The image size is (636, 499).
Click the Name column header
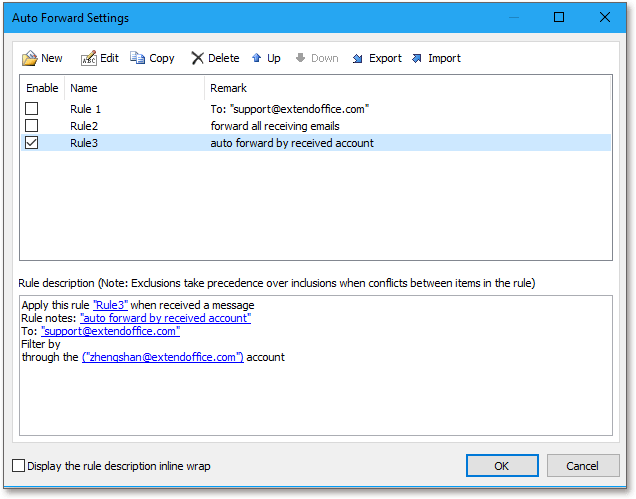pyautogui.click(x=134, y=88)
